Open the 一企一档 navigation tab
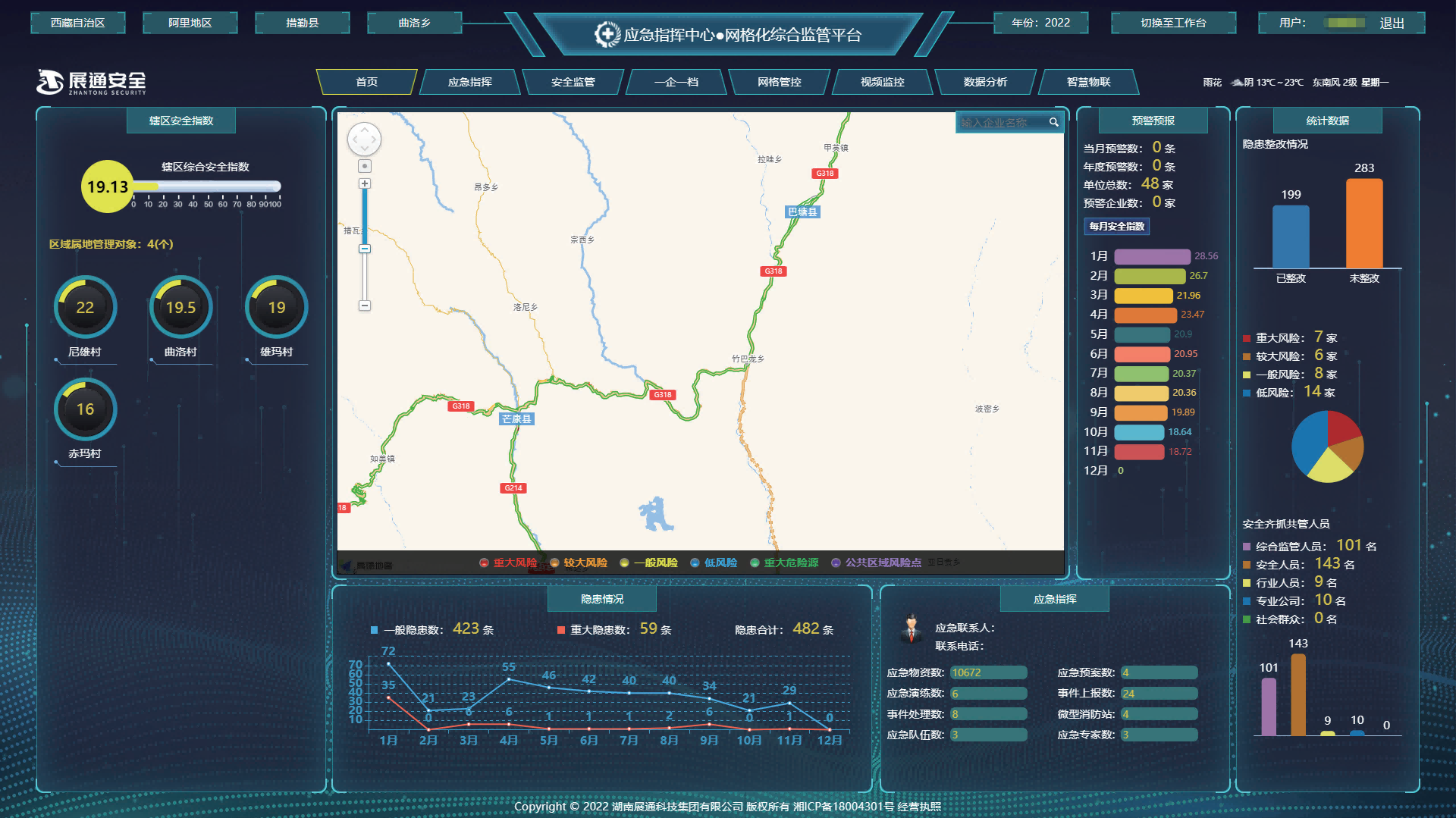This screenshot has width=1456, height=818. point(676,82)
